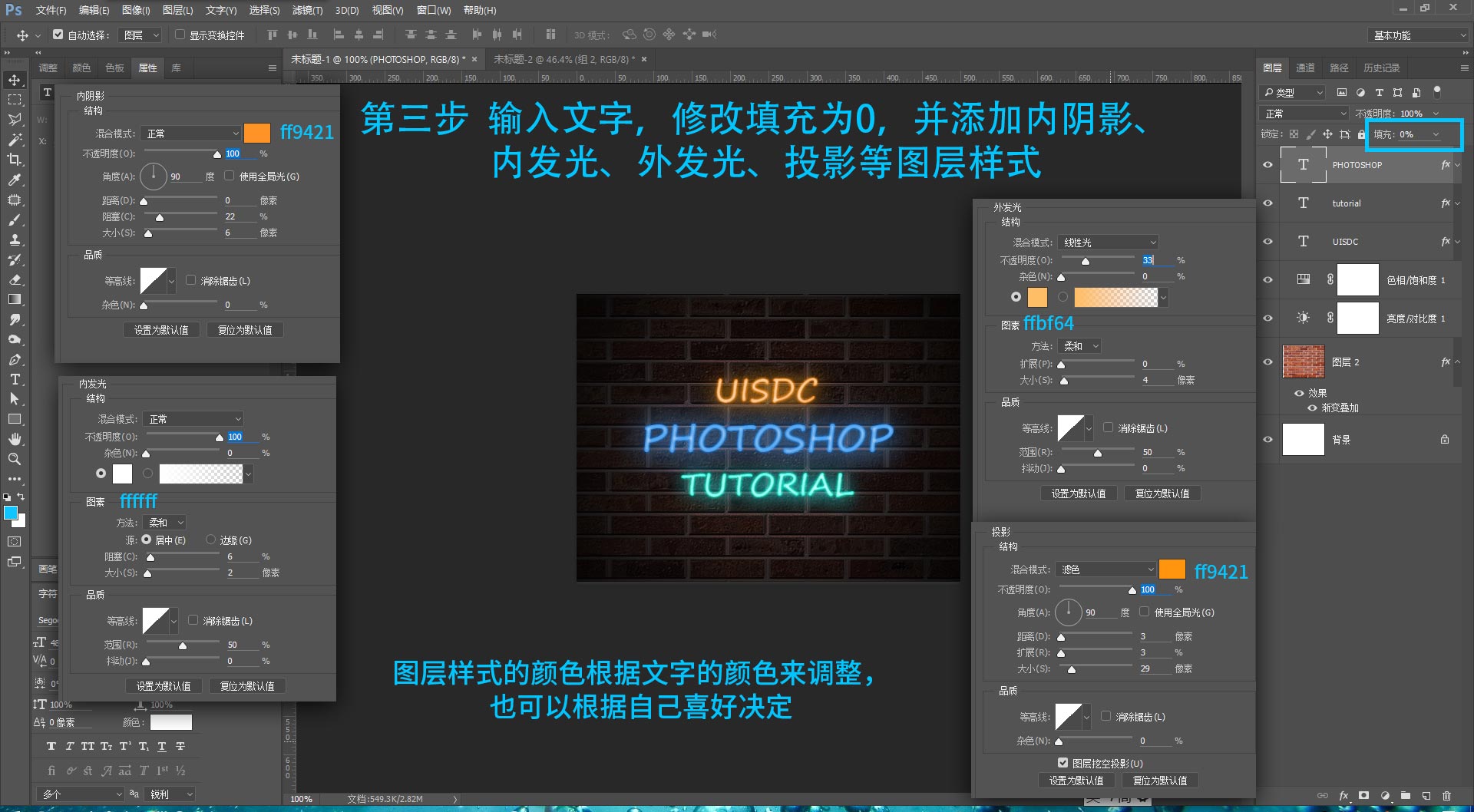This screenshot has width=1474, height=812.
Task: Click the delete layer trash icon
Action: (x=1446, y=796)
